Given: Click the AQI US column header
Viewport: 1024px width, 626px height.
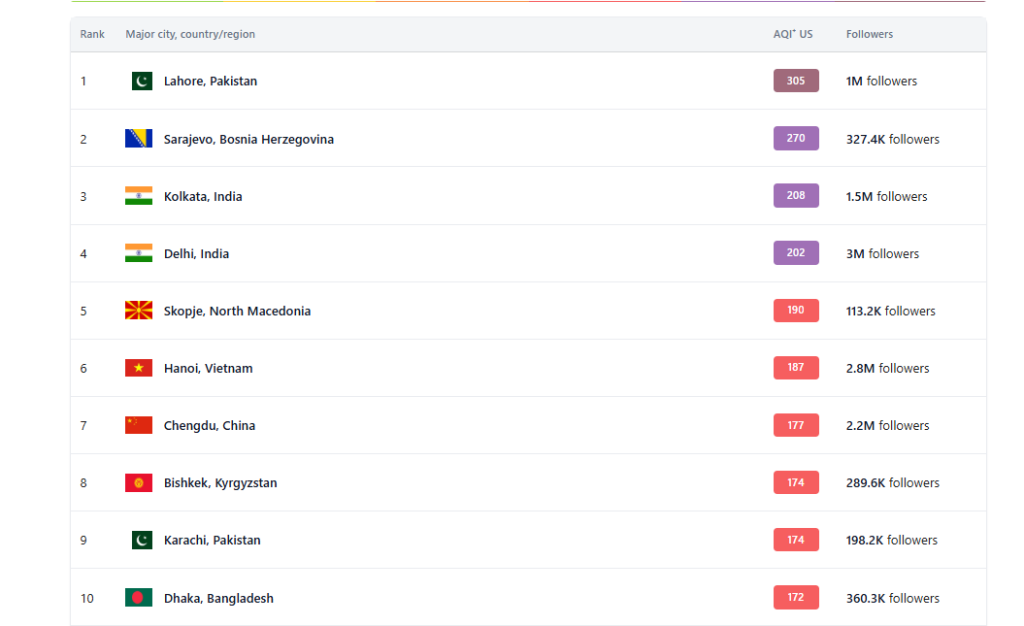Looking at the screenshot, I should point(792,34).
